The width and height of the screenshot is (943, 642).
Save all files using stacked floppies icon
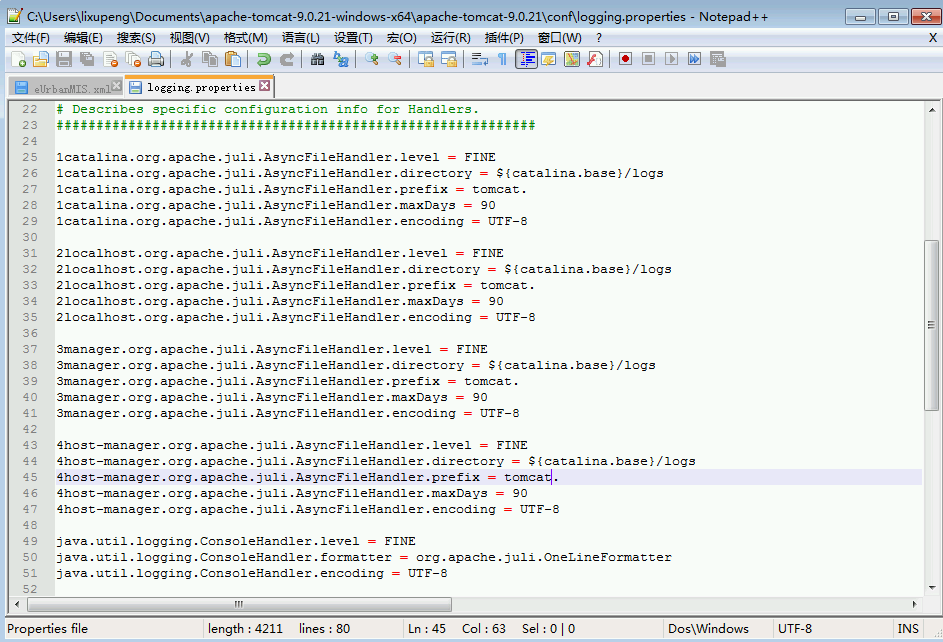pos(87,59)
